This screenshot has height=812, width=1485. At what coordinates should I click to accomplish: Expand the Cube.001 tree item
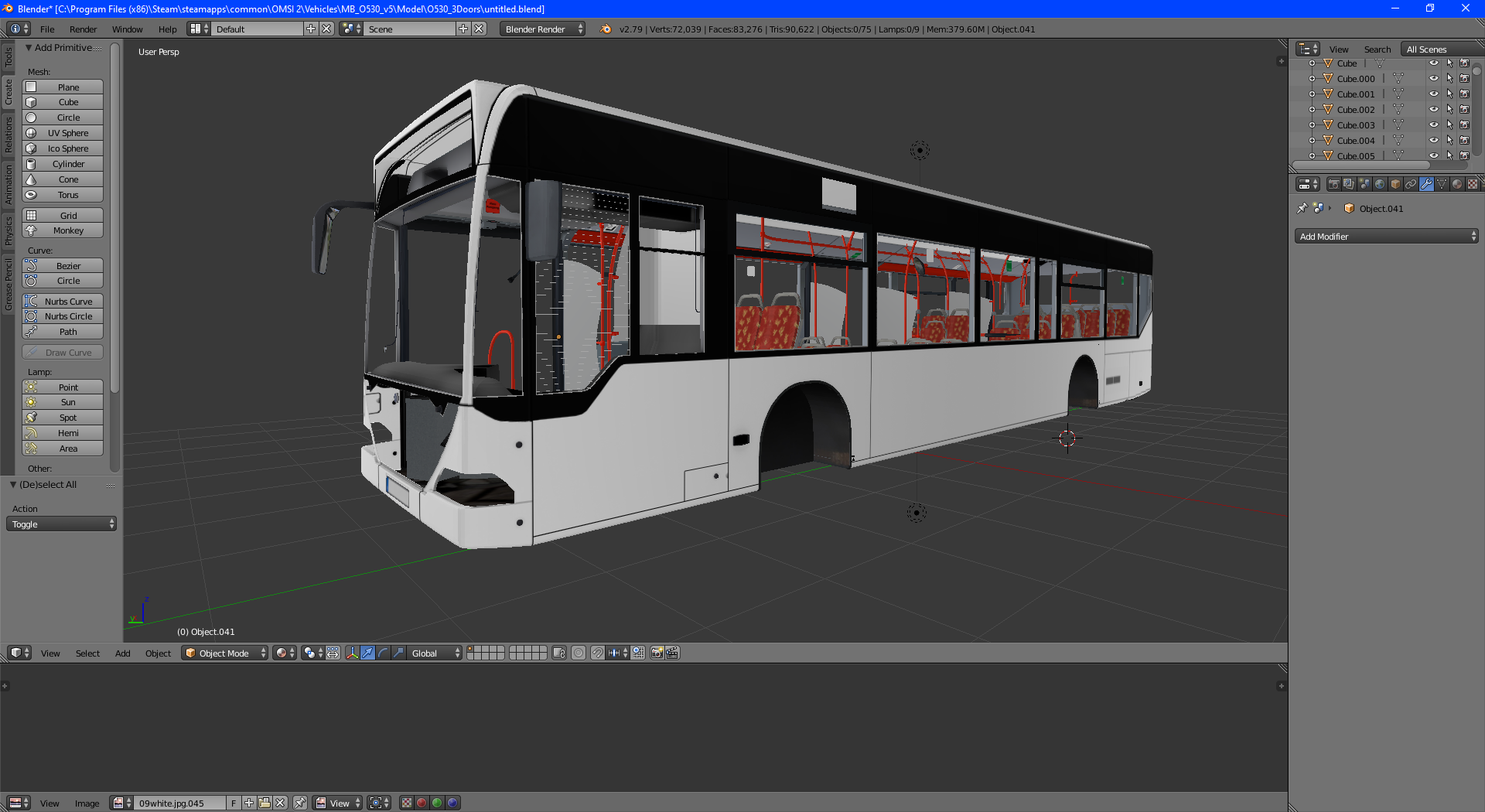[x=1312, y=94]
